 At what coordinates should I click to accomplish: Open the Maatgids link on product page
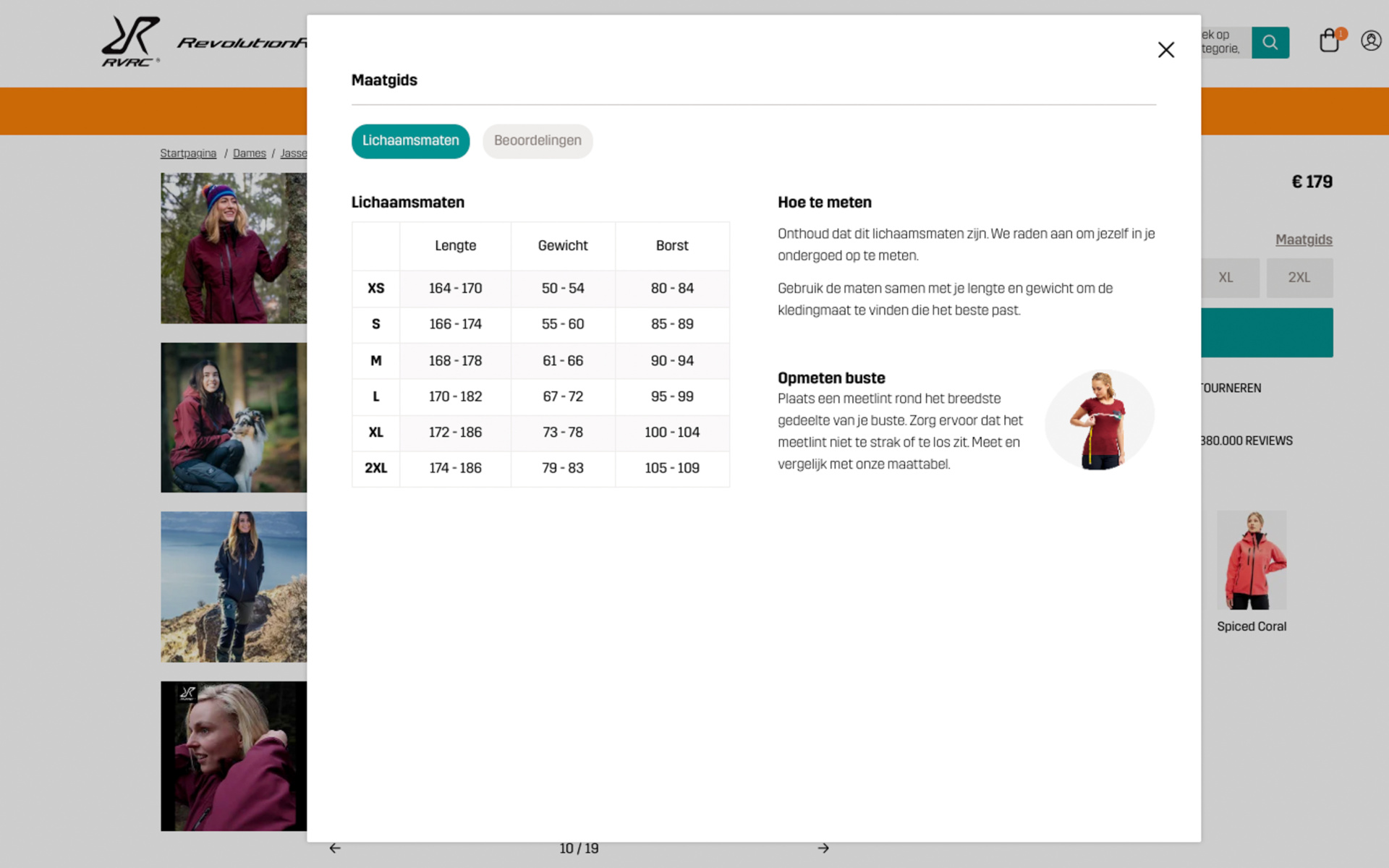tap(1304, 240)
